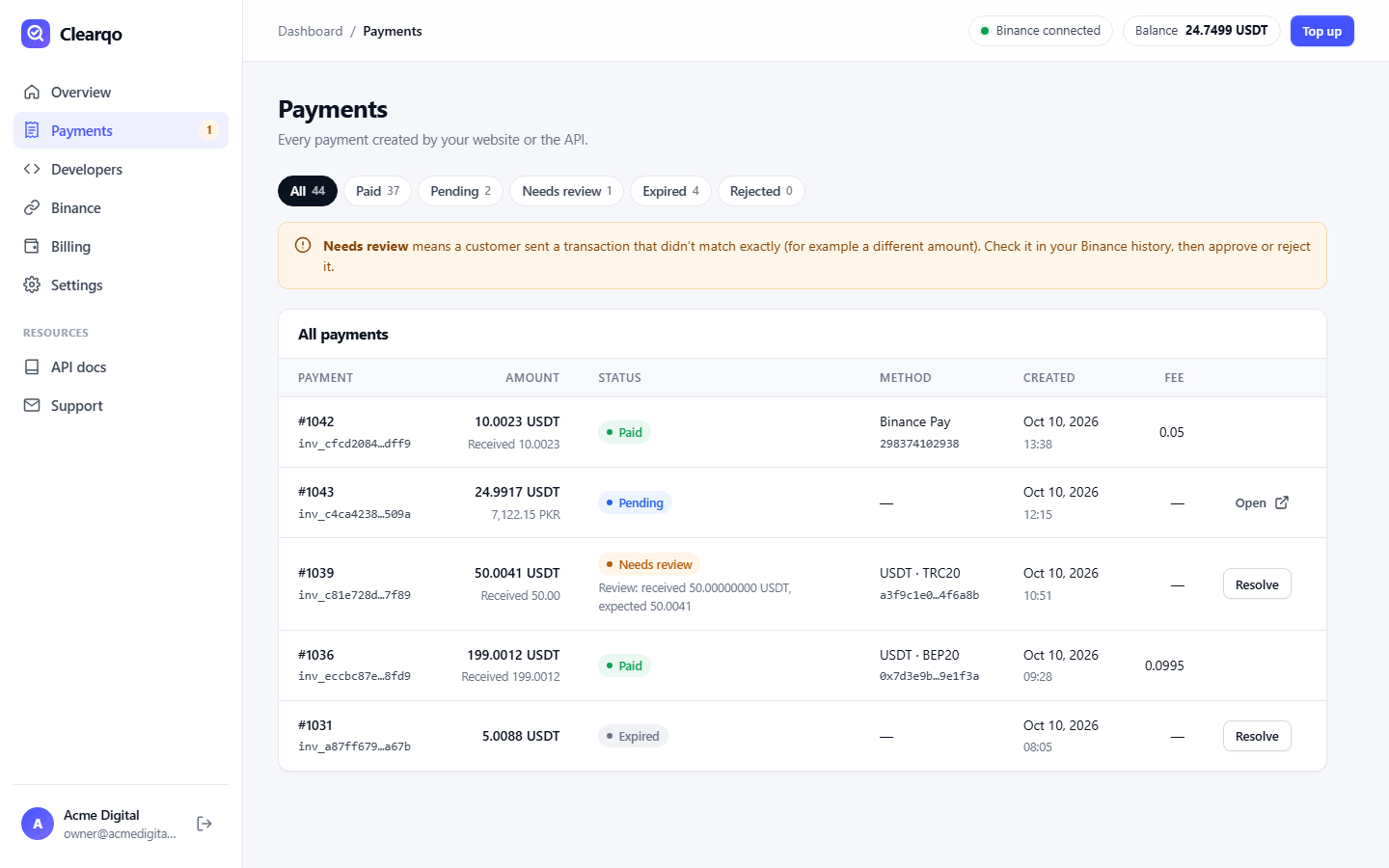The height and width of the screenshot is (868, 1389).
Task: Click the Payments notification badge showing 1
Action: pyautogui.click(x=208, y=130)
